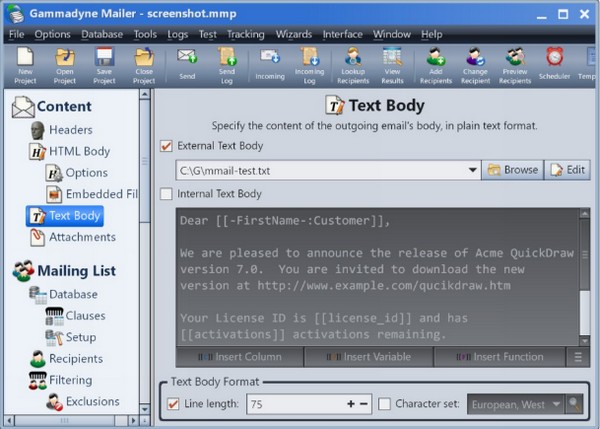Open the Scheduler toolbar icon
The height and width of the screenshot is (429, 600).
(553, 57)
